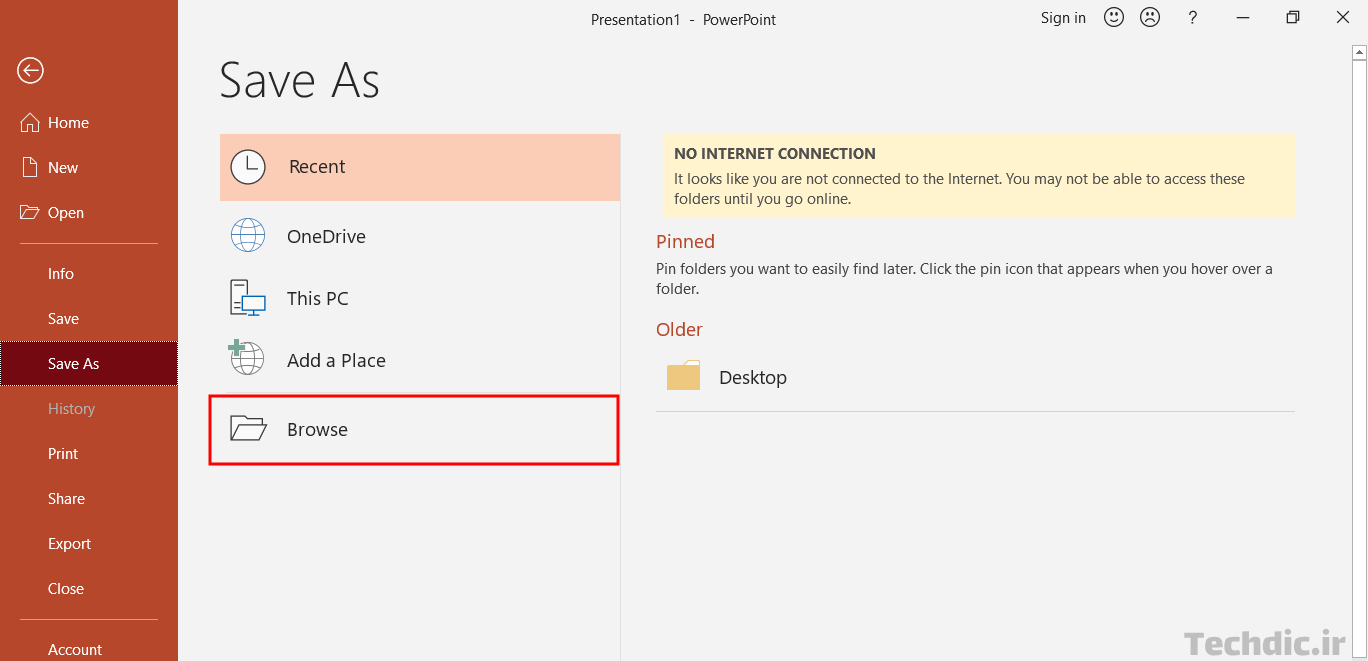The image size is (1368, 661).
Task: Restore down the PowerPoint window
Action: 1293,17
